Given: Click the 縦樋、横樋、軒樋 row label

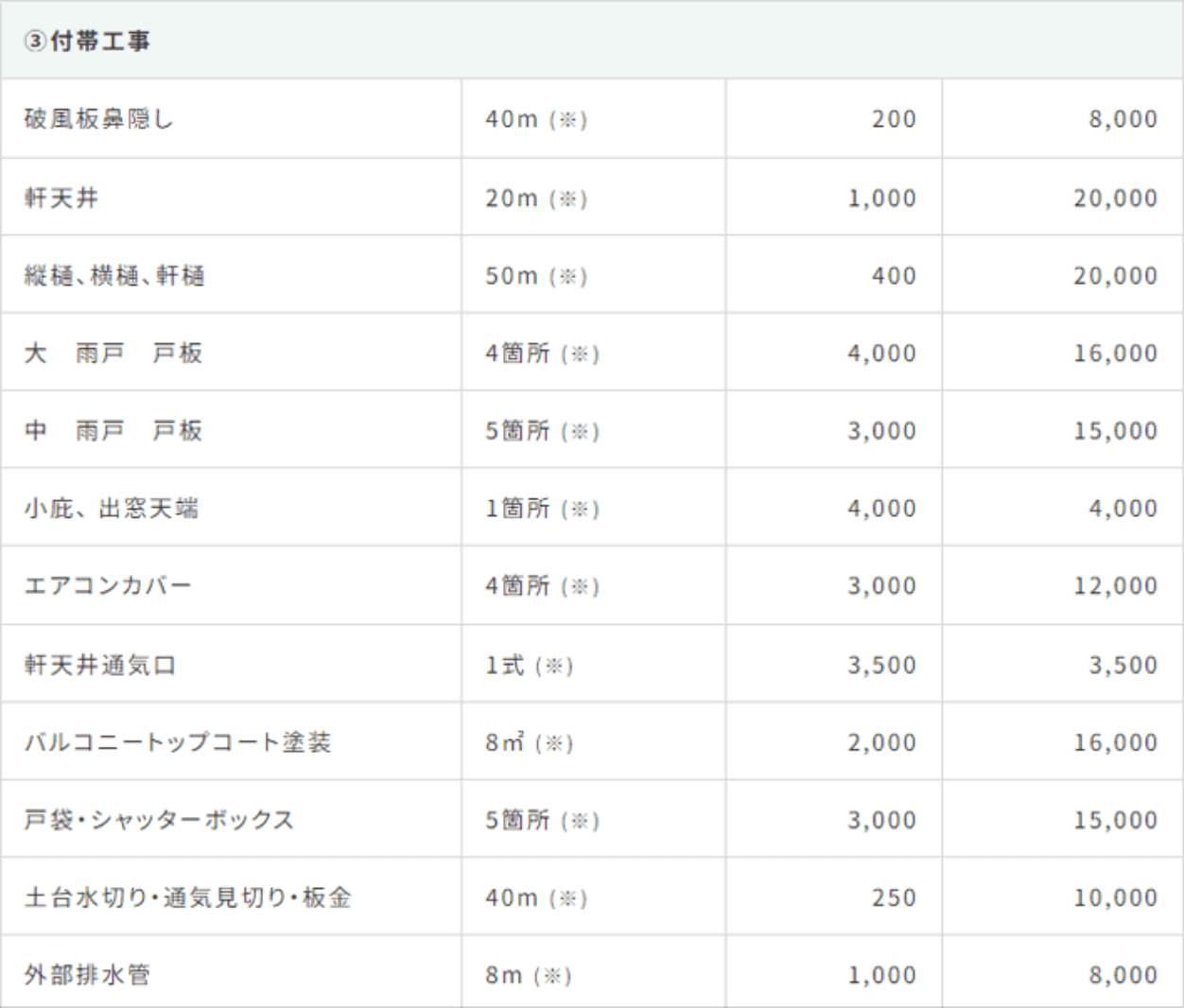Looking at the screenshot, I should pyautogui.click(x=114, y=275).
